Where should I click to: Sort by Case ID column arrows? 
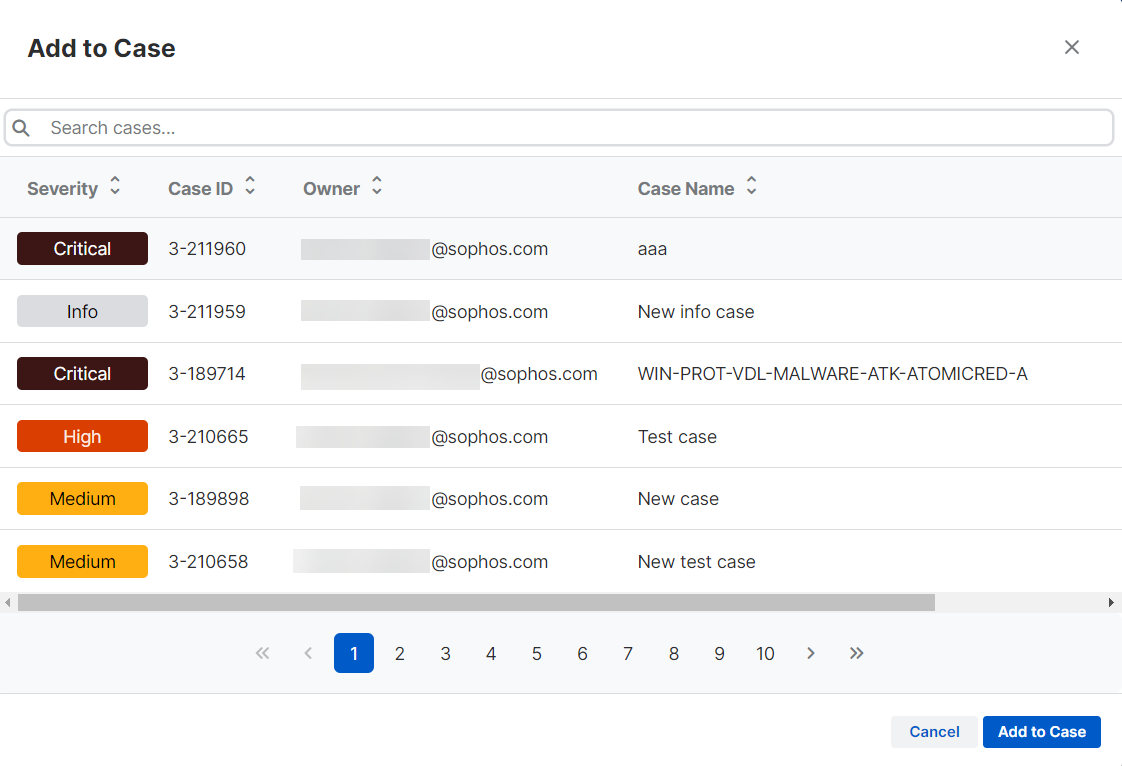point(250,187)
